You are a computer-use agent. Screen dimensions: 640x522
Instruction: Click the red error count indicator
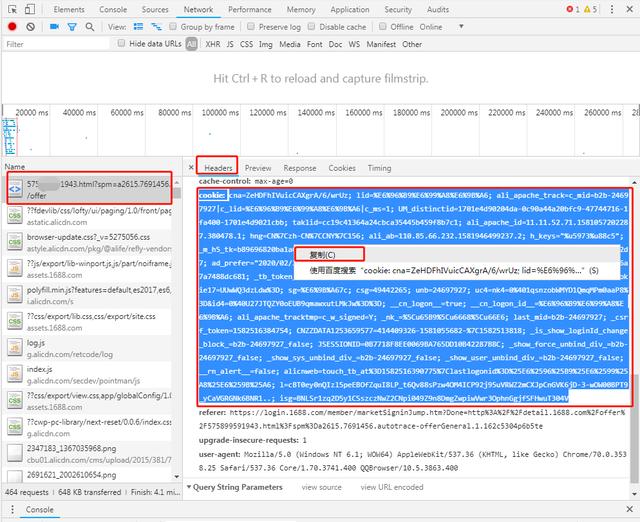point(573,9)
